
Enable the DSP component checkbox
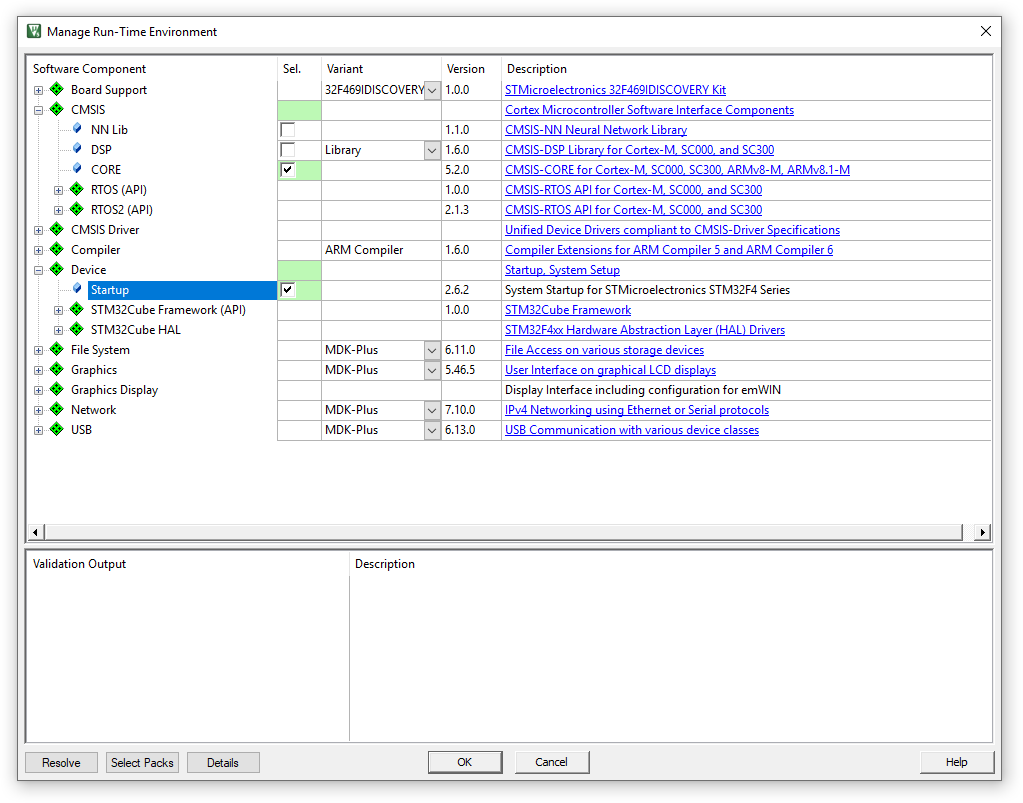[287, 149]
